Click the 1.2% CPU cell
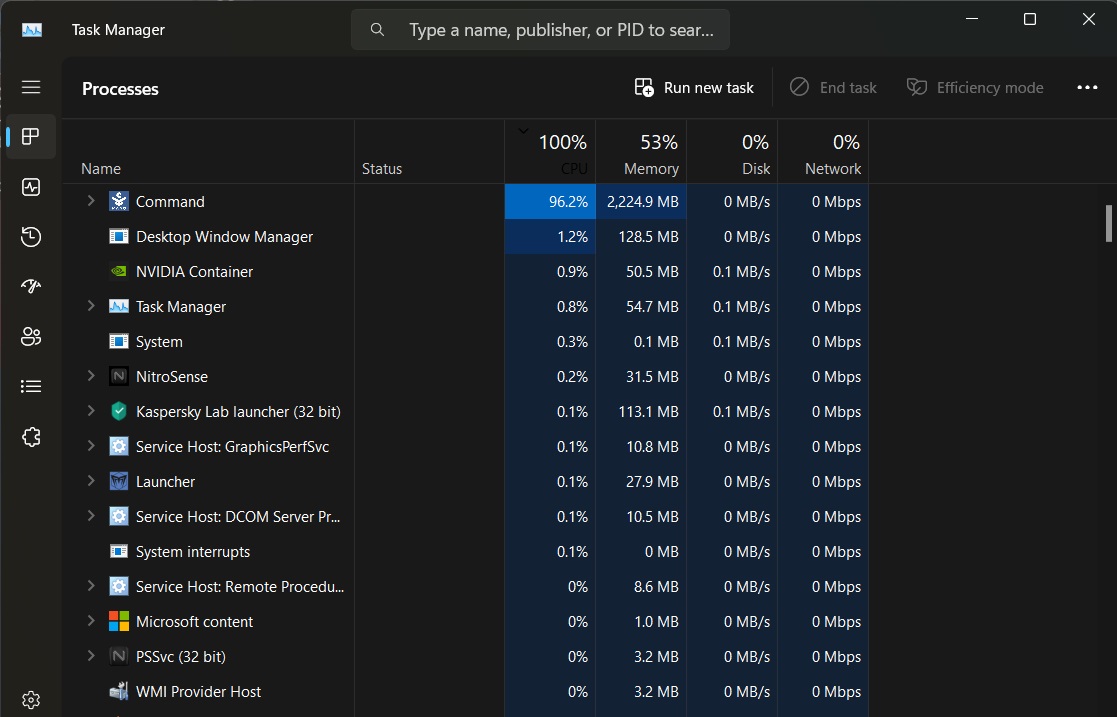Image resolution: width=1117 pixels, height=717 pixels. point(550,237)
